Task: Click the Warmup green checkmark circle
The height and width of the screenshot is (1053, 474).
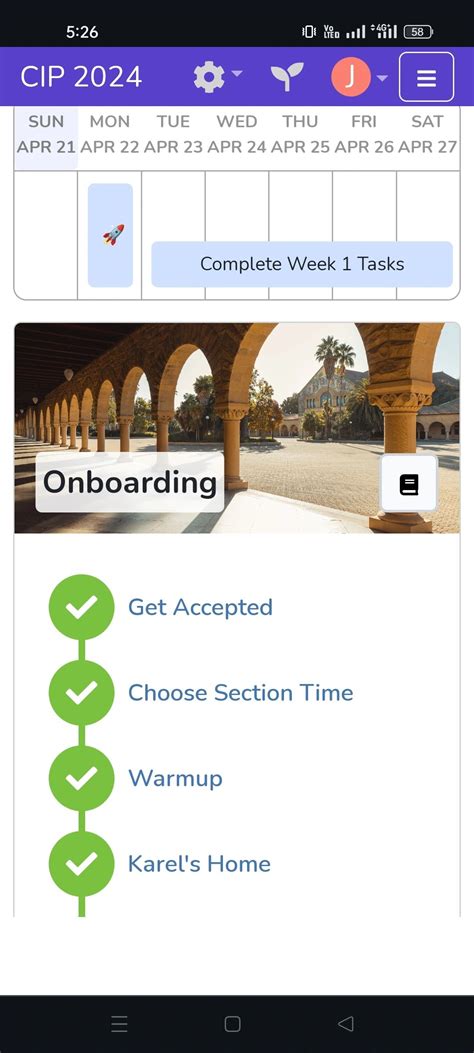Action: 82,778
